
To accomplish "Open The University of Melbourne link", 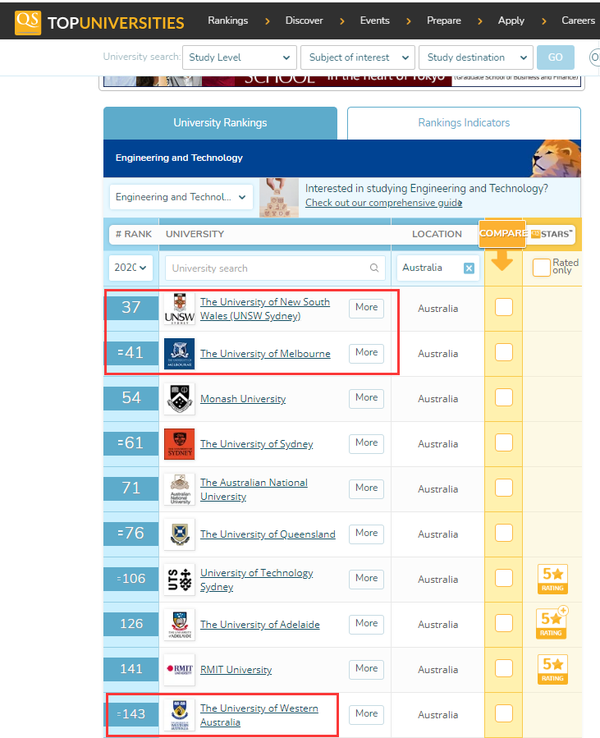I will pos(265,353).
